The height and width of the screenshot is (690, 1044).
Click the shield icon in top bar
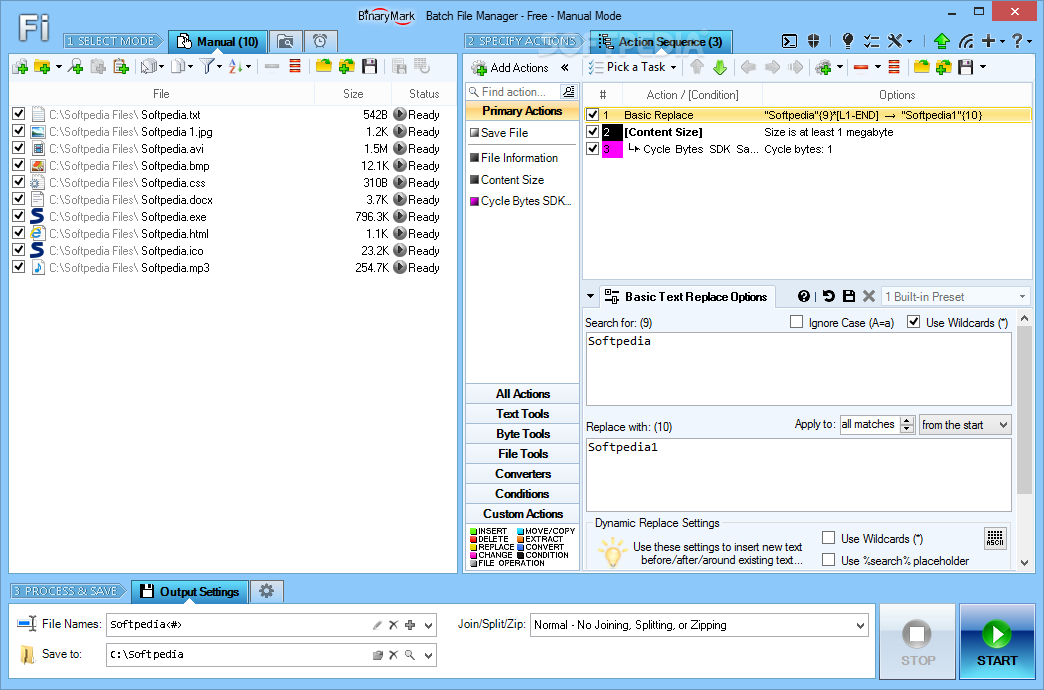(813, 41)
